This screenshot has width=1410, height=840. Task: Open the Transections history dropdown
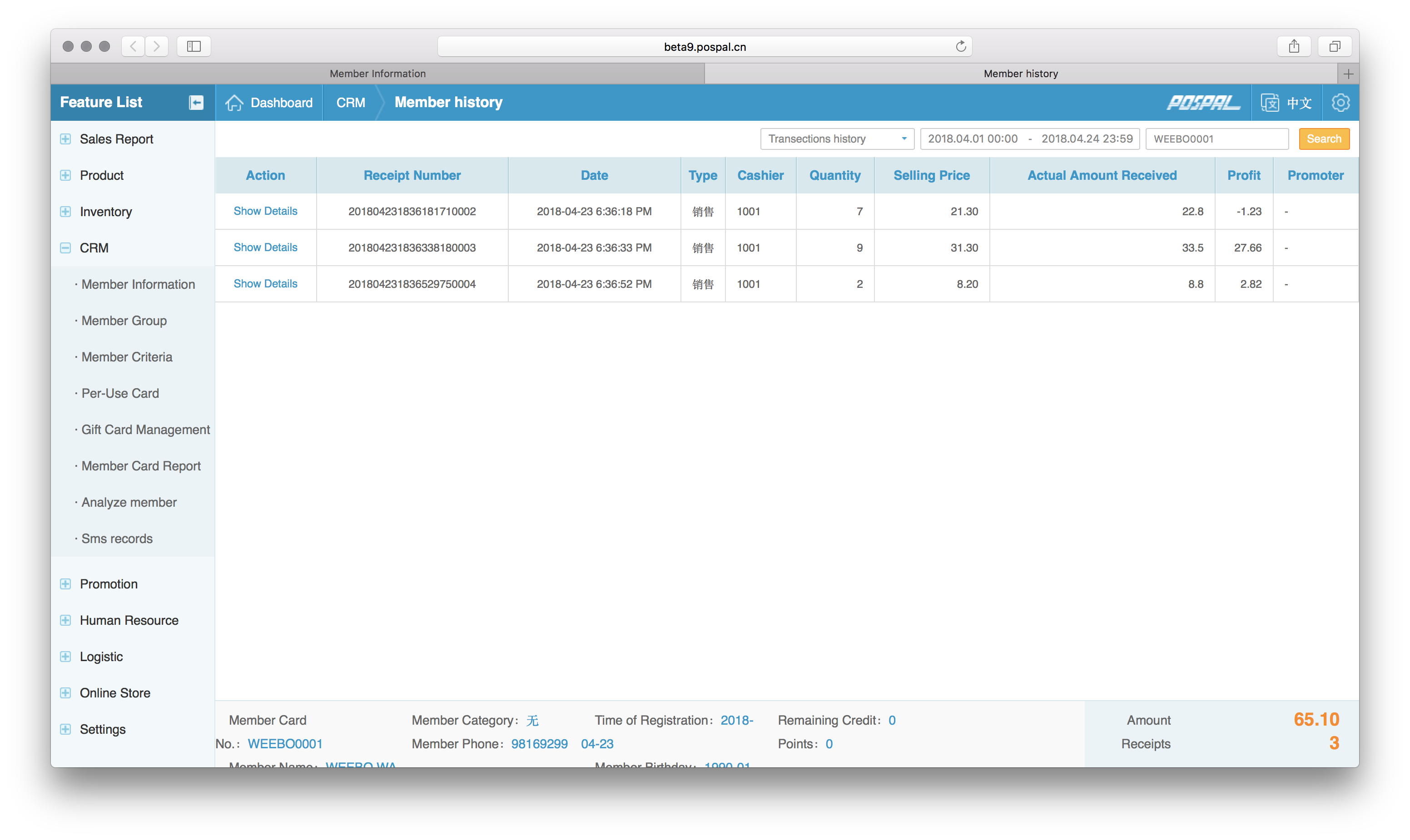click(836, 138)
